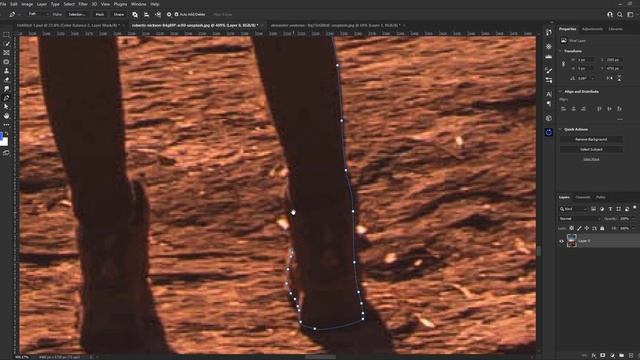Select the Frame tool in the left toolbar

[6, 53]
